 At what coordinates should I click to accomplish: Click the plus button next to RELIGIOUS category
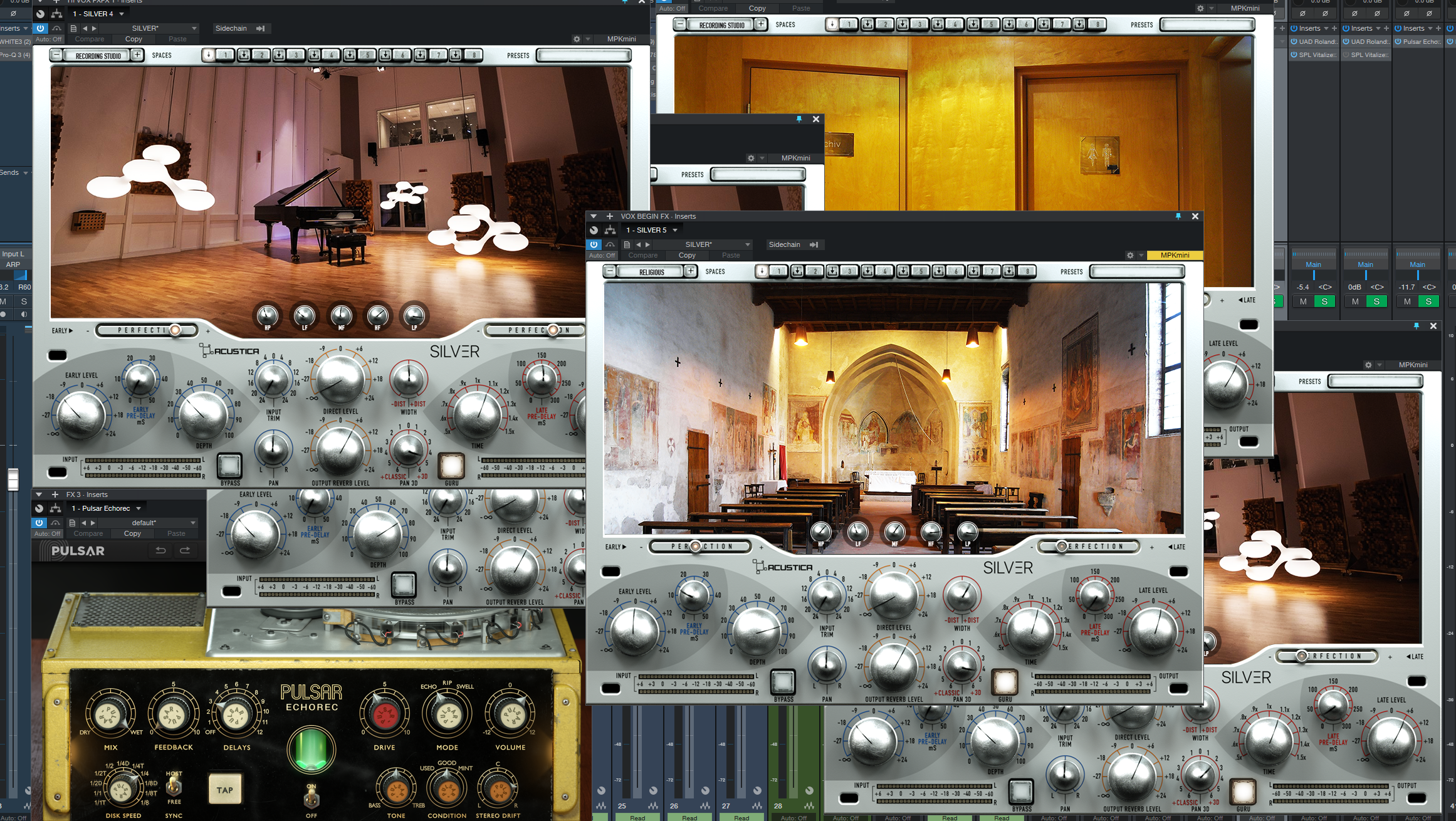pos(690,271)
